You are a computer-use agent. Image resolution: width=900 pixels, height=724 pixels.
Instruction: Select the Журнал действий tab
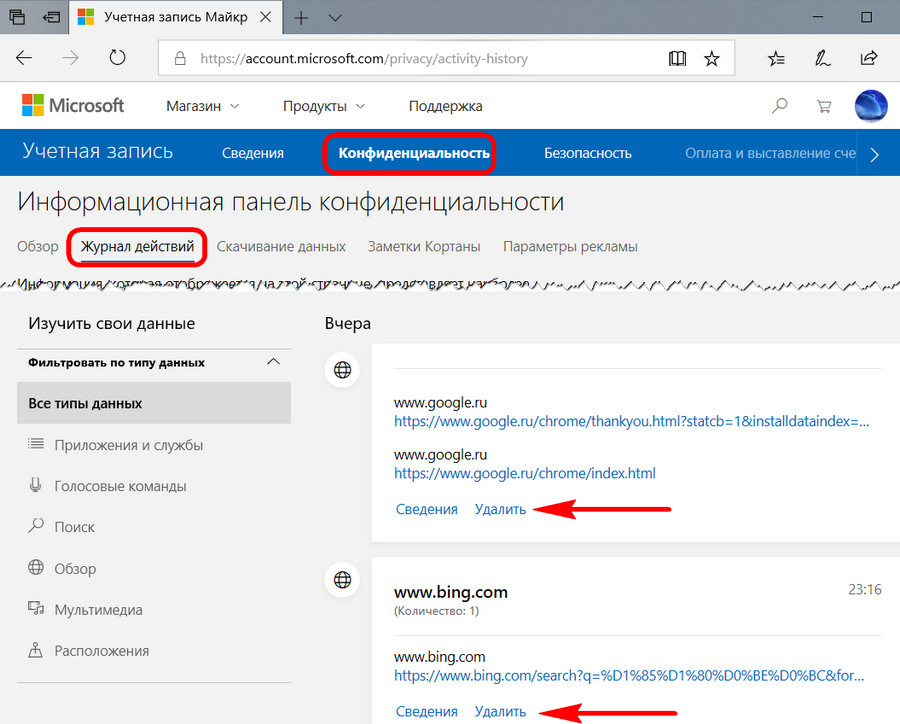click(137, 247)
